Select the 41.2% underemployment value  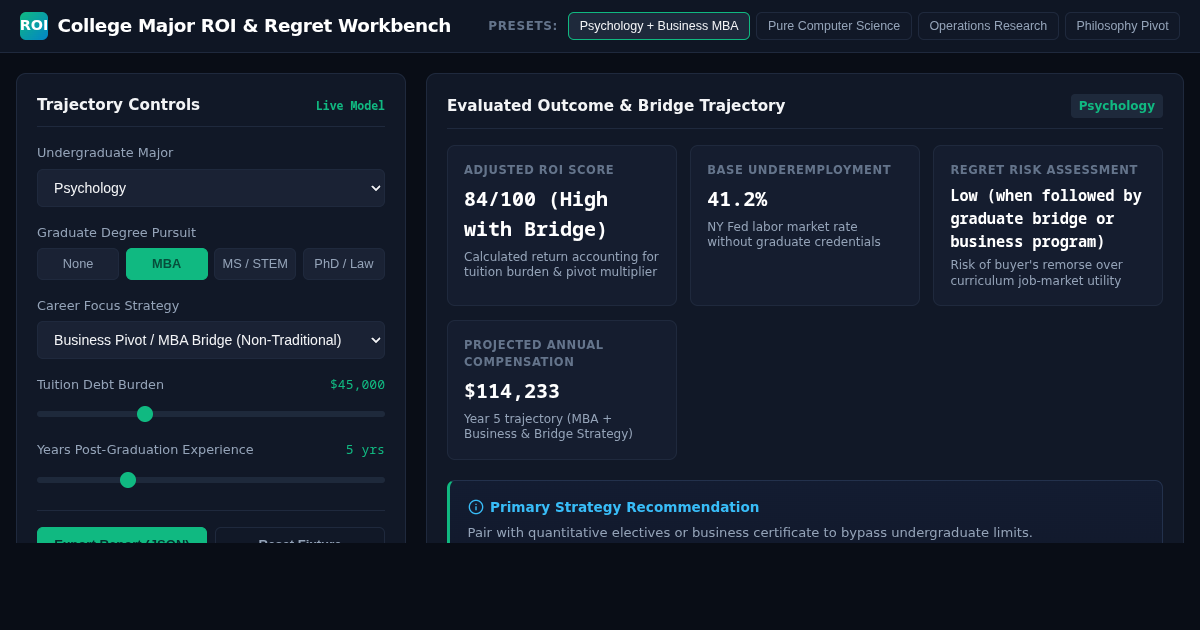pyautogui.click(x=737, y=199)
